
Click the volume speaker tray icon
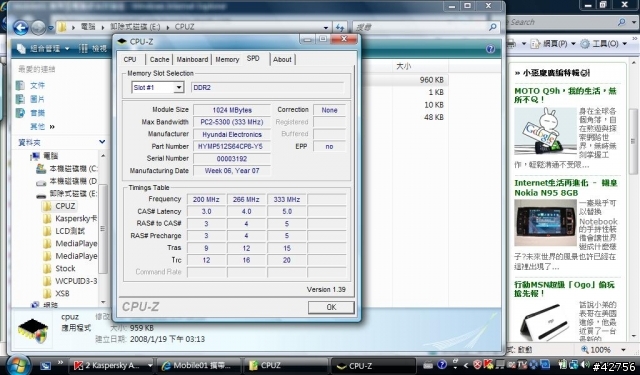click(x=585, y=364)
